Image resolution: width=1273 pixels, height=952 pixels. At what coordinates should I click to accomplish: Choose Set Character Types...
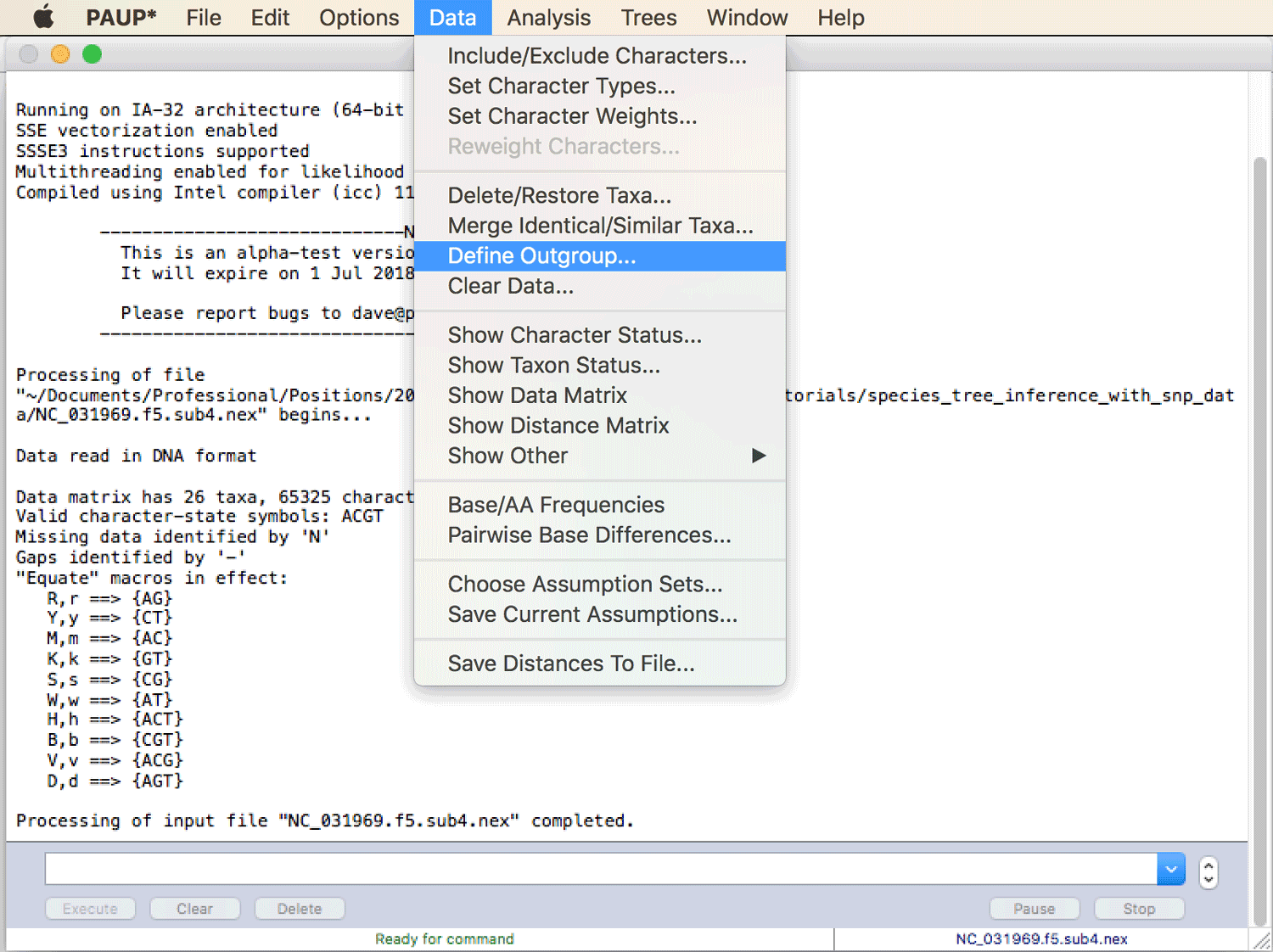pos(600,87)
